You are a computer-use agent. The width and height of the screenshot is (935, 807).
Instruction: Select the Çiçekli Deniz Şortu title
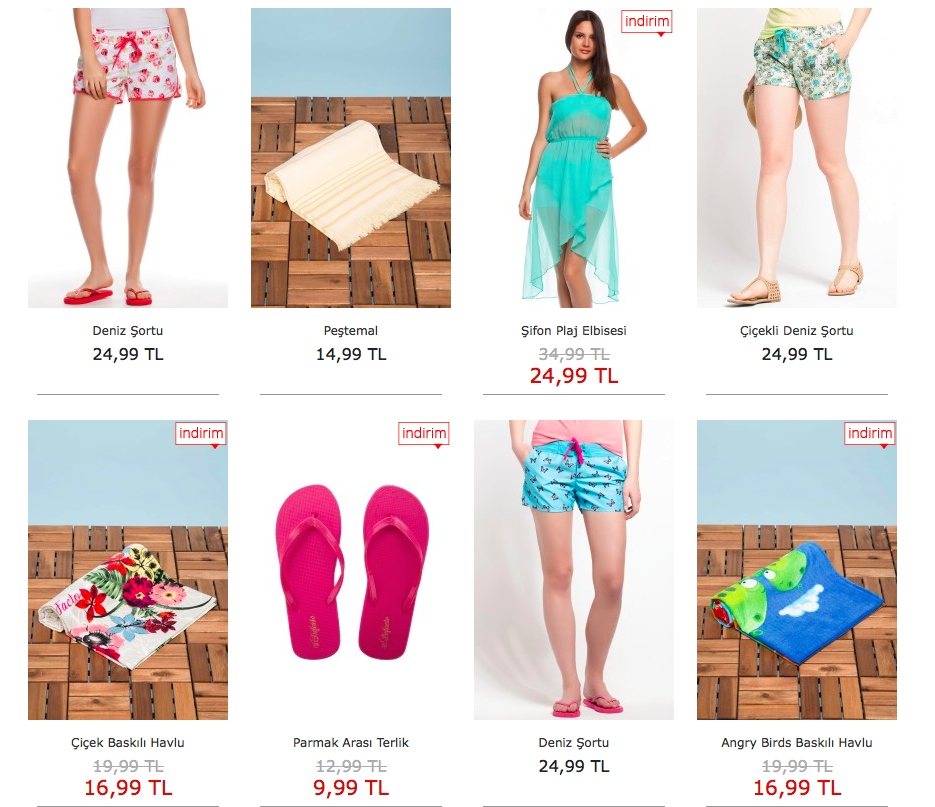[797, 330]
